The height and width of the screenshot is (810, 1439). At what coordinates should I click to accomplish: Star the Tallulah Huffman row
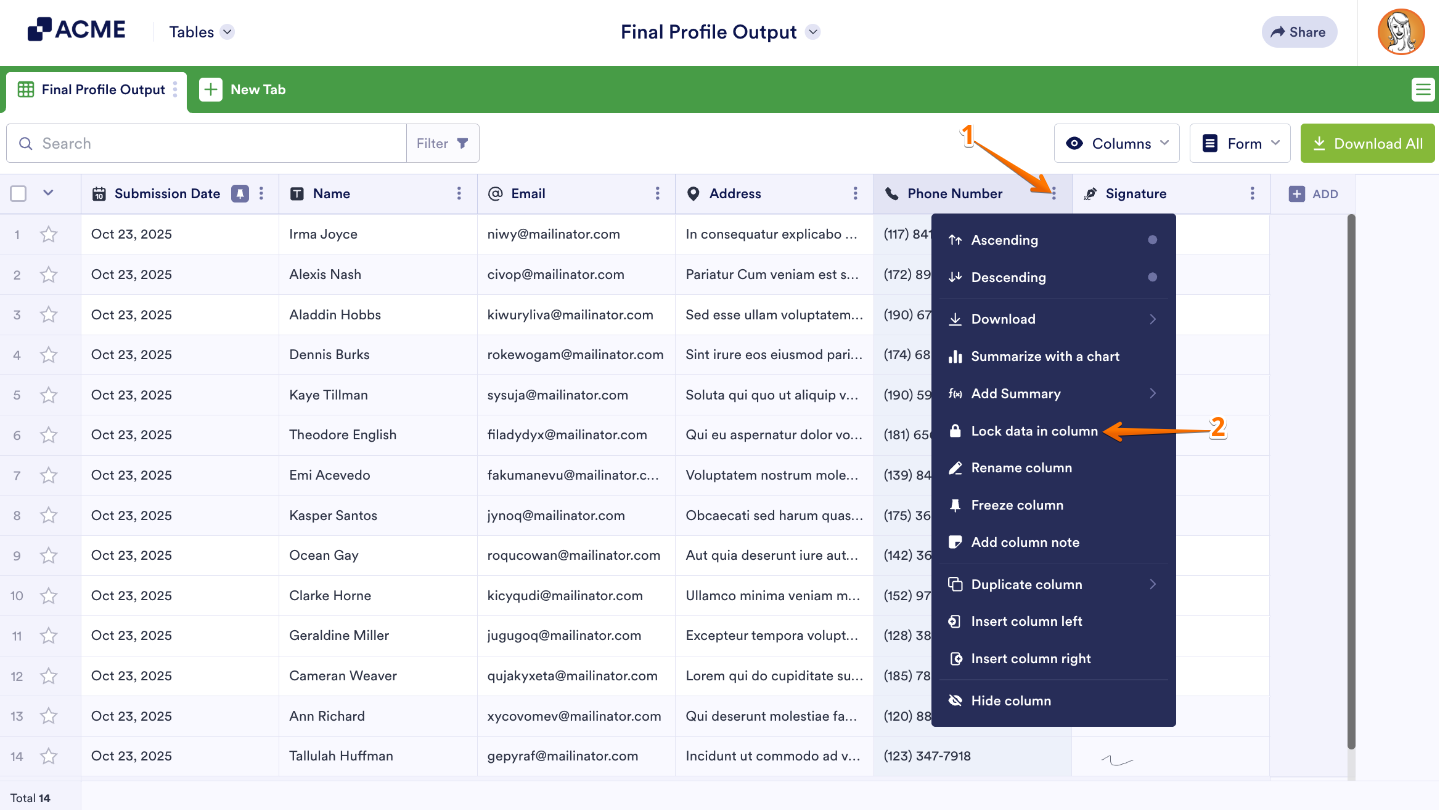[x=48, y=756]
